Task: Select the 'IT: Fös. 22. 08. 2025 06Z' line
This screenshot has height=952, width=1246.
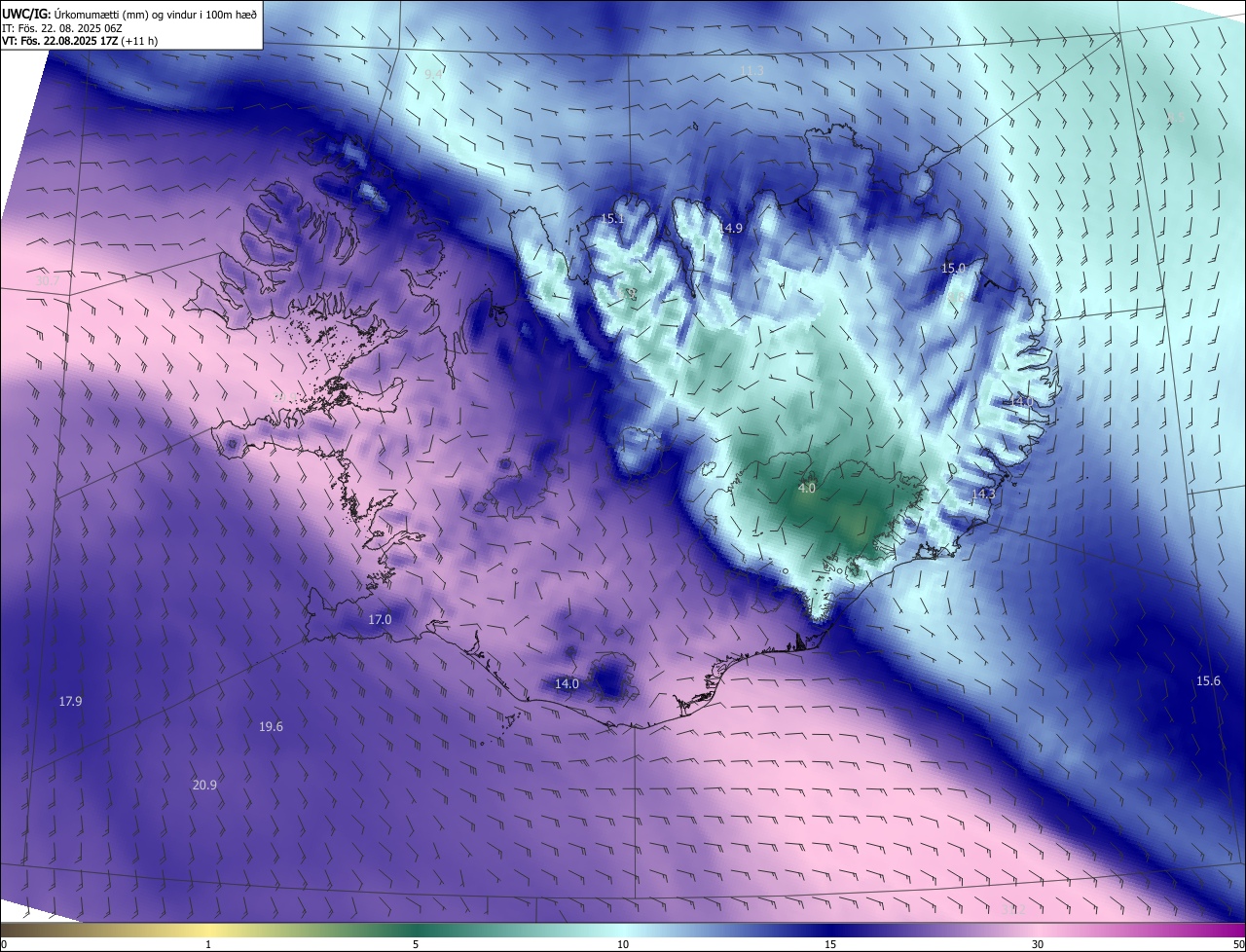Action: click(62, 27)
